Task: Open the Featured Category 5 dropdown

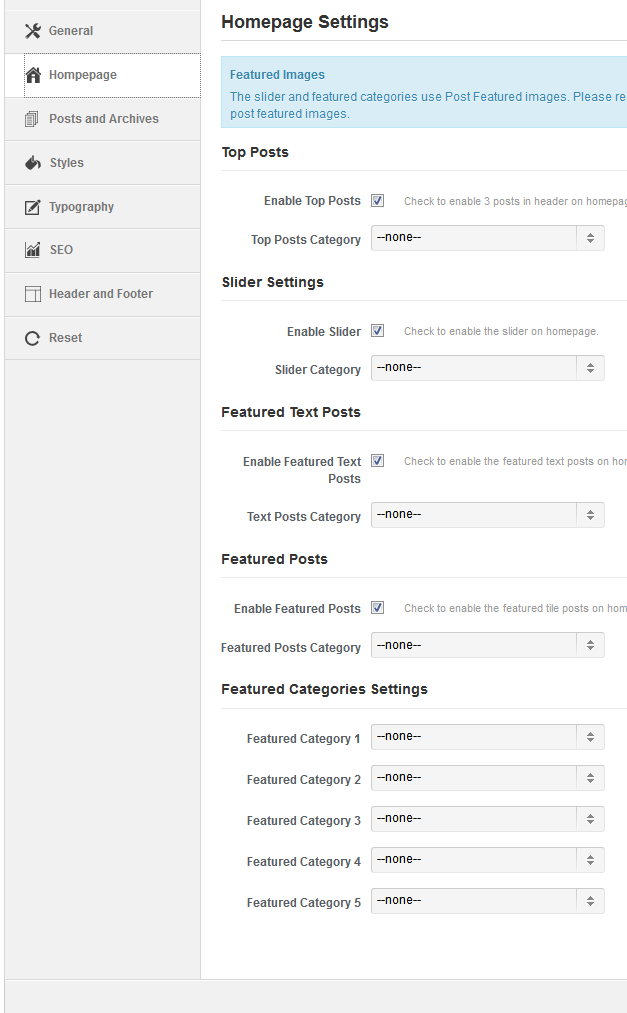Action: pos(487,901)
